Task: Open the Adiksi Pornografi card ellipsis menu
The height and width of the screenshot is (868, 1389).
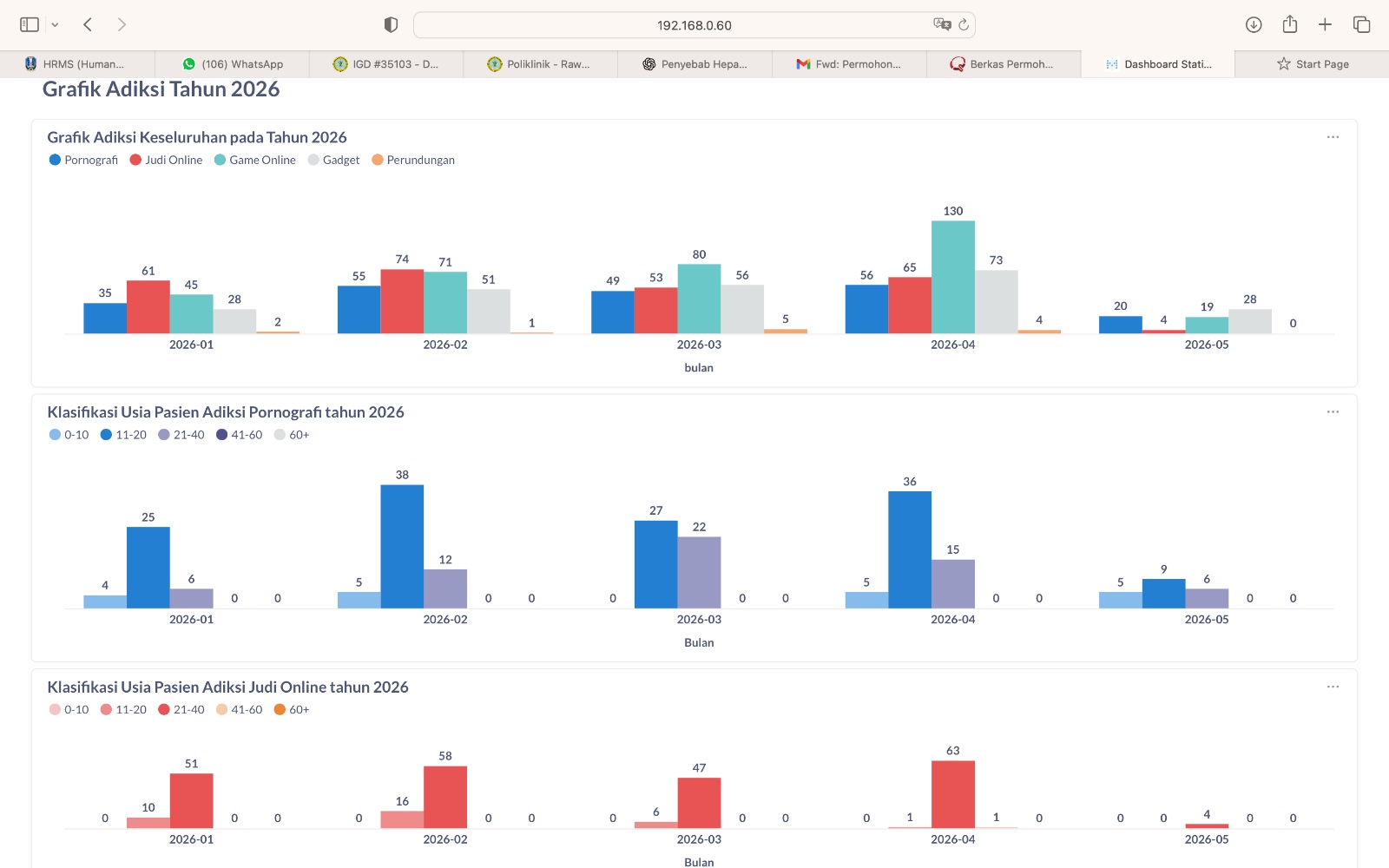Action: [1333, 412]
